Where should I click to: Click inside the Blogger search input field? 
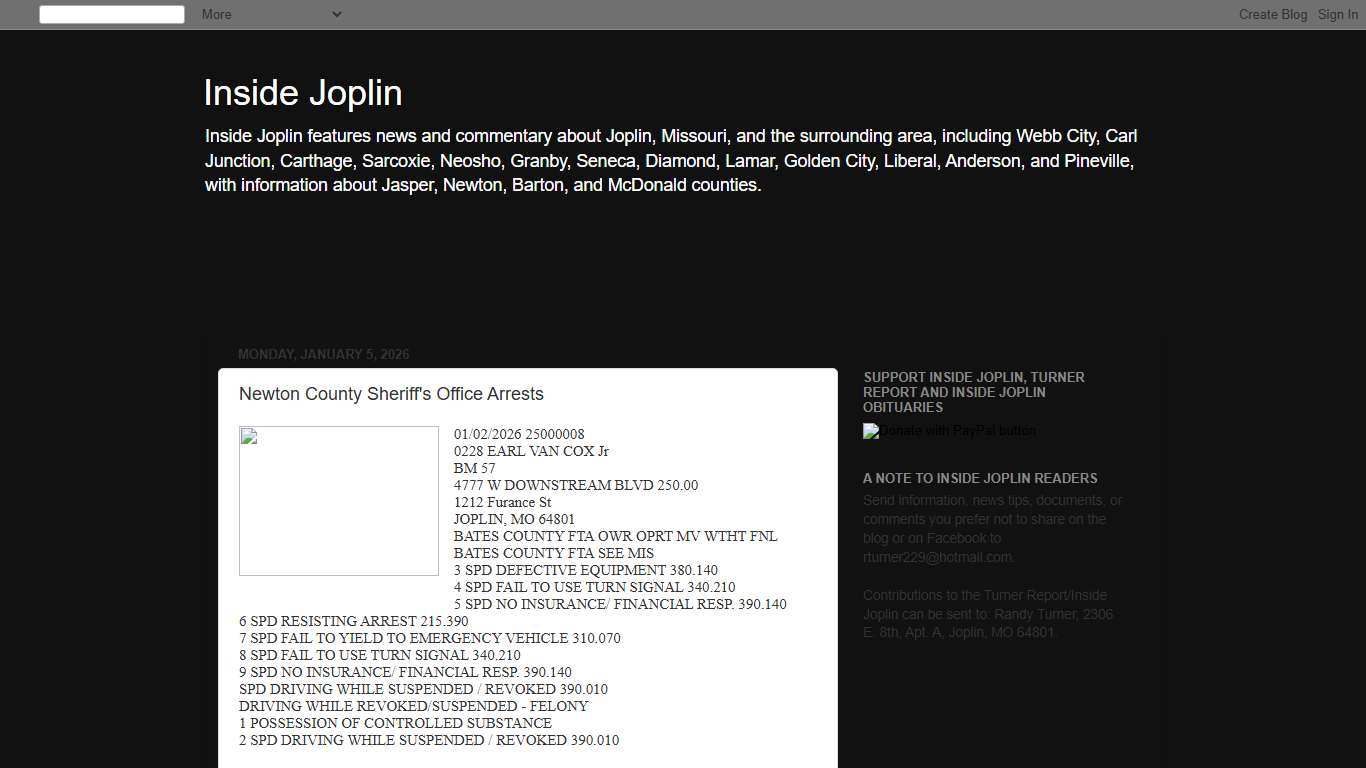pos(111,14)
